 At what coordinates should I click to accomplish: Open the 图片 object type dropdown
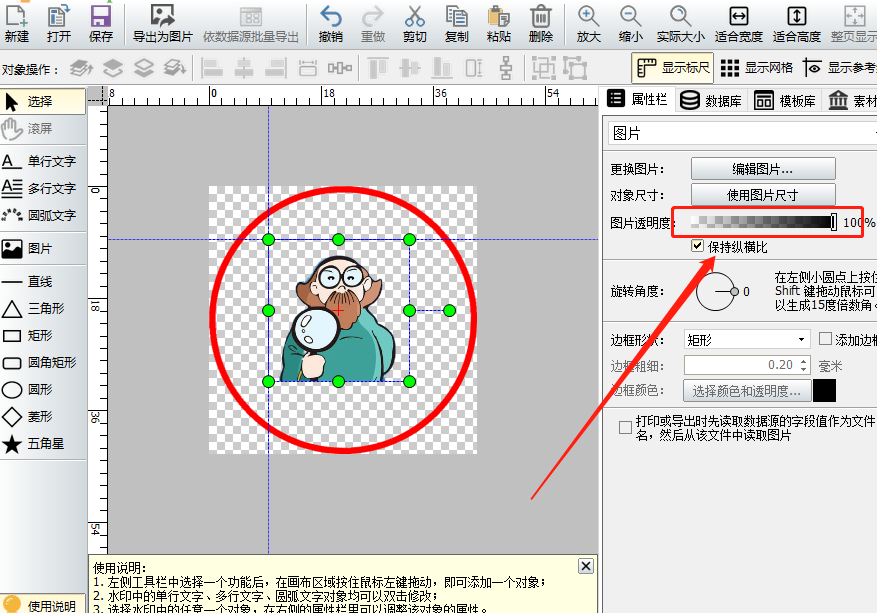tap(742, 133)
